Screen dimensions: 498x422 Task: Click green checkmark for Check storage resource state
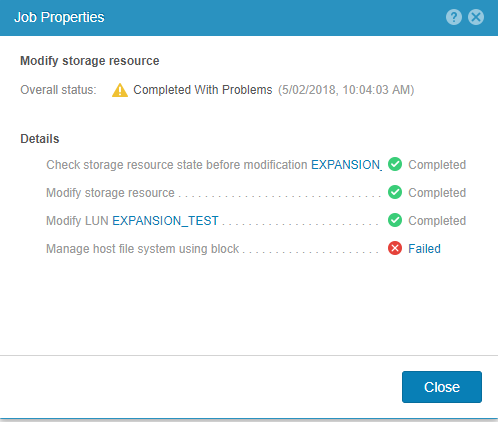395,164
